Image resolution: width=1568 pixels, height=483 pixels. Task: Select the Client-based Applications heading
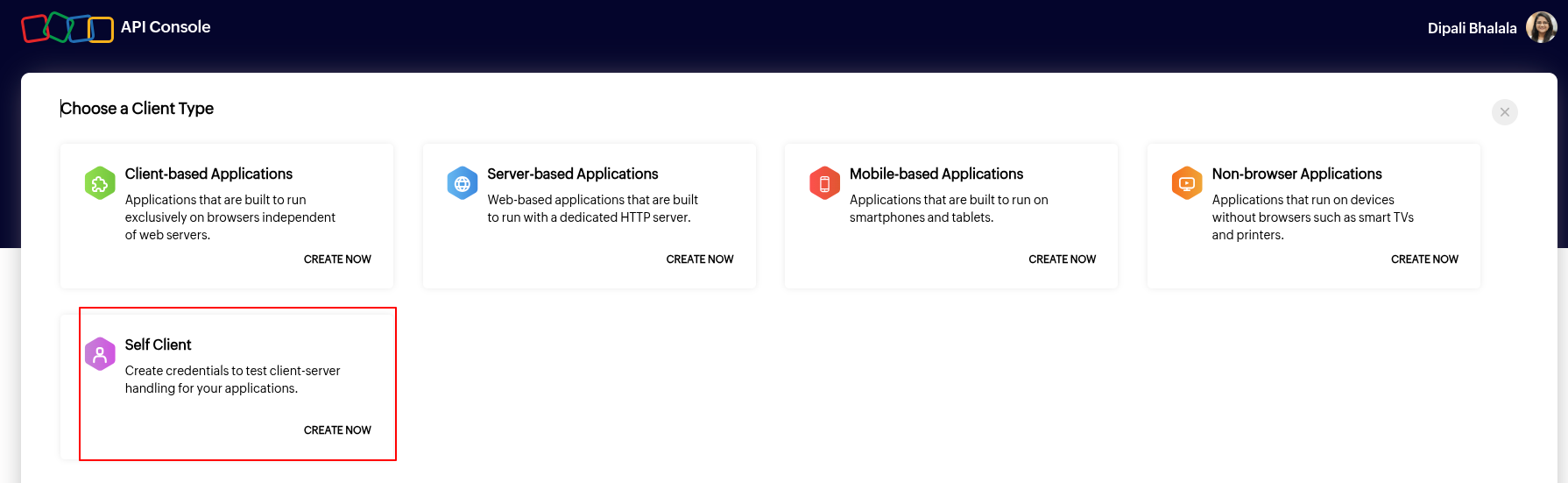pos(208,174)
